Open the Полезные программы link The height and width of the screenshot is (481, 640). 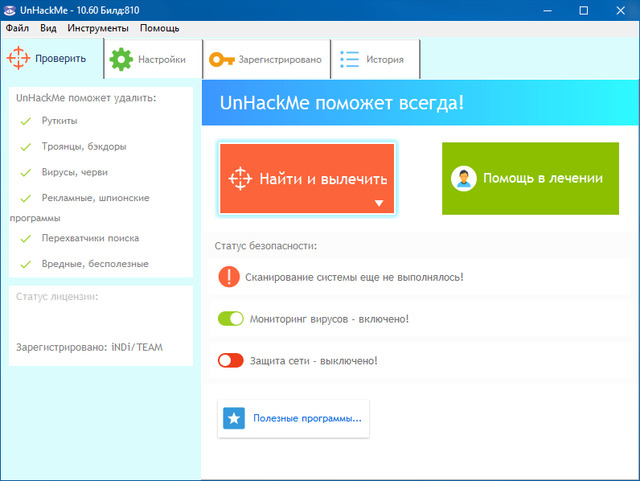click(x=306, y=418)
